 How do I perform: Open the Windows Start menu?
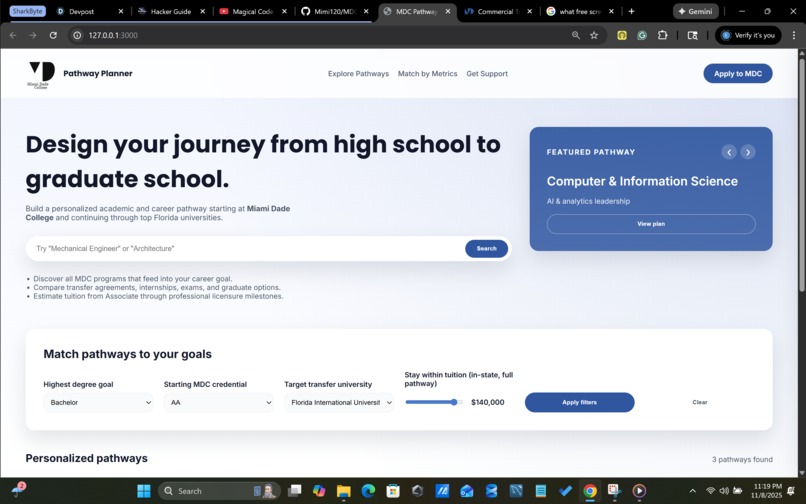144,491
